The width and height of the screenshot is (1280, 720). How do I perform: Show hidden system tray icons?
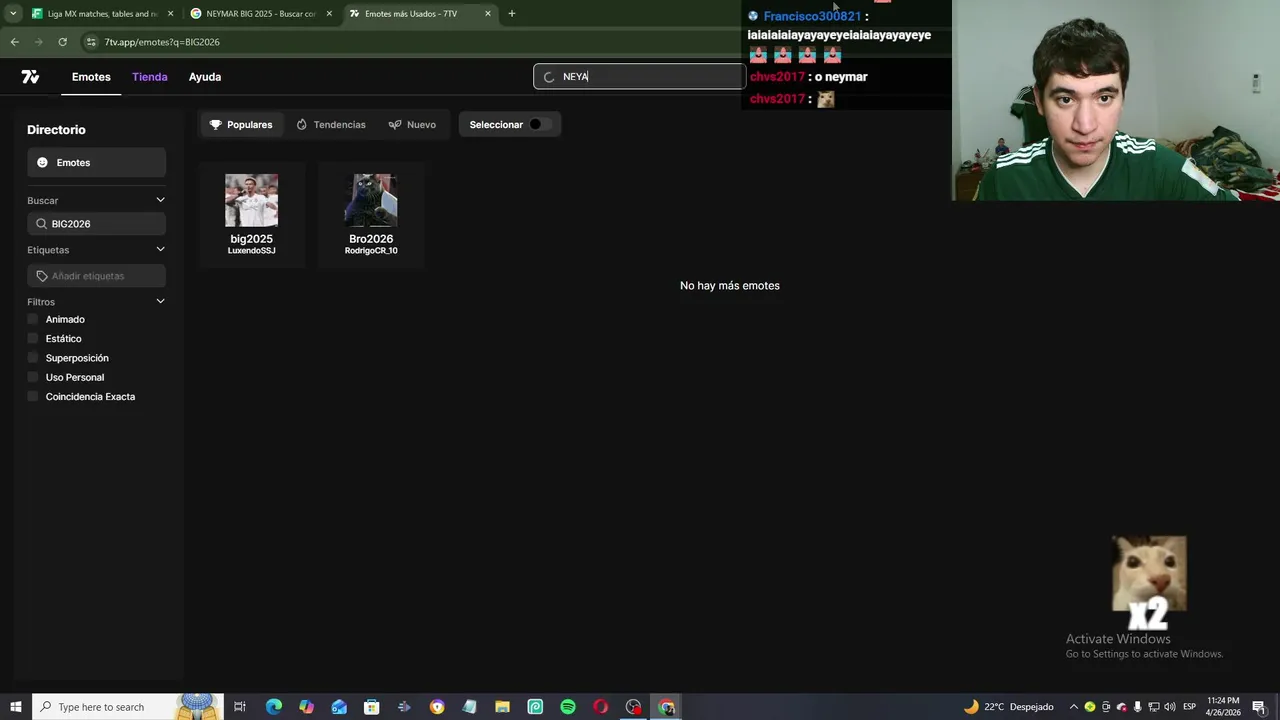pos(1074,707)
